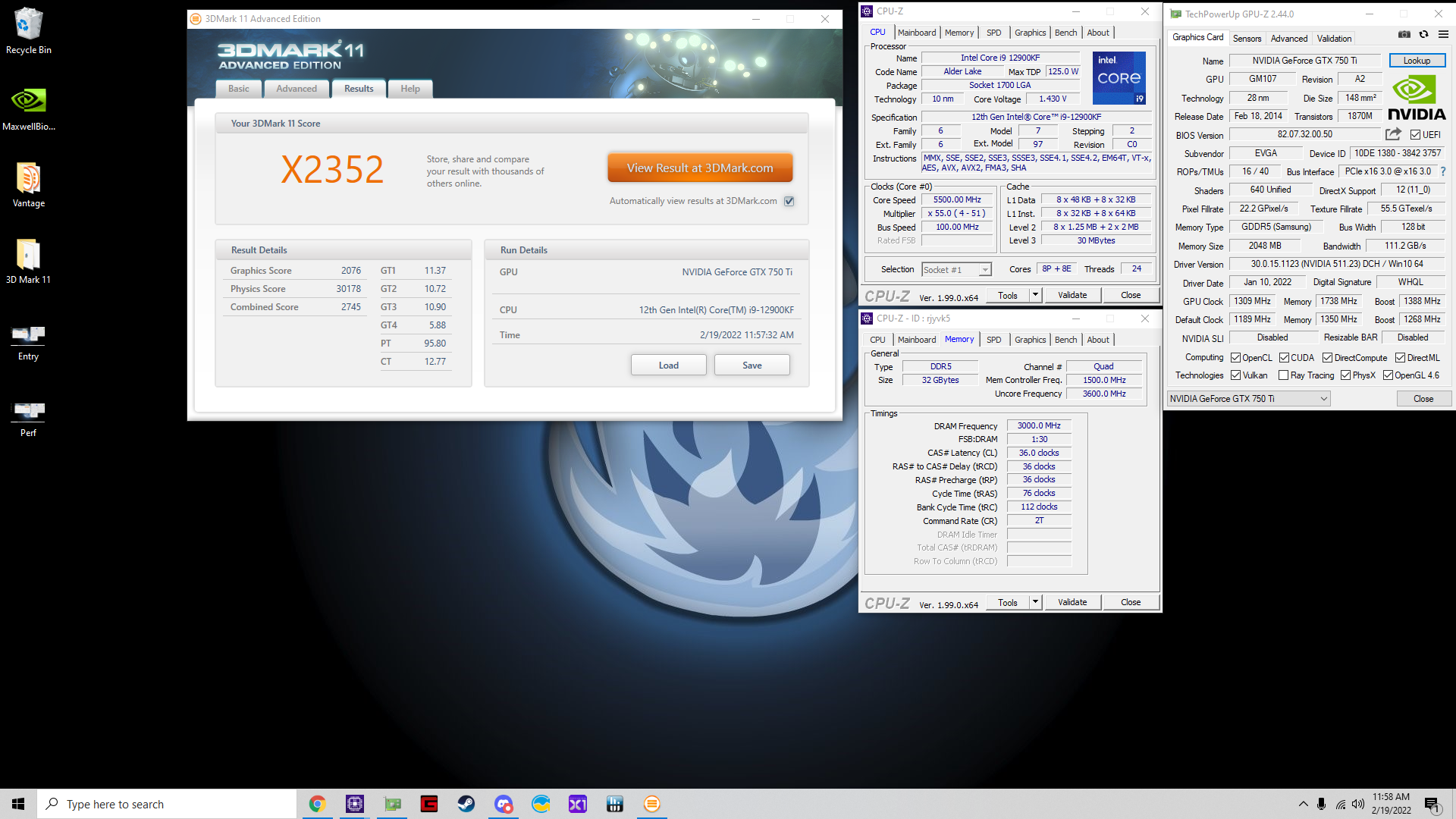
Task: Open the 3D Mark 11 desktop folder
Action: coord(28,262)
